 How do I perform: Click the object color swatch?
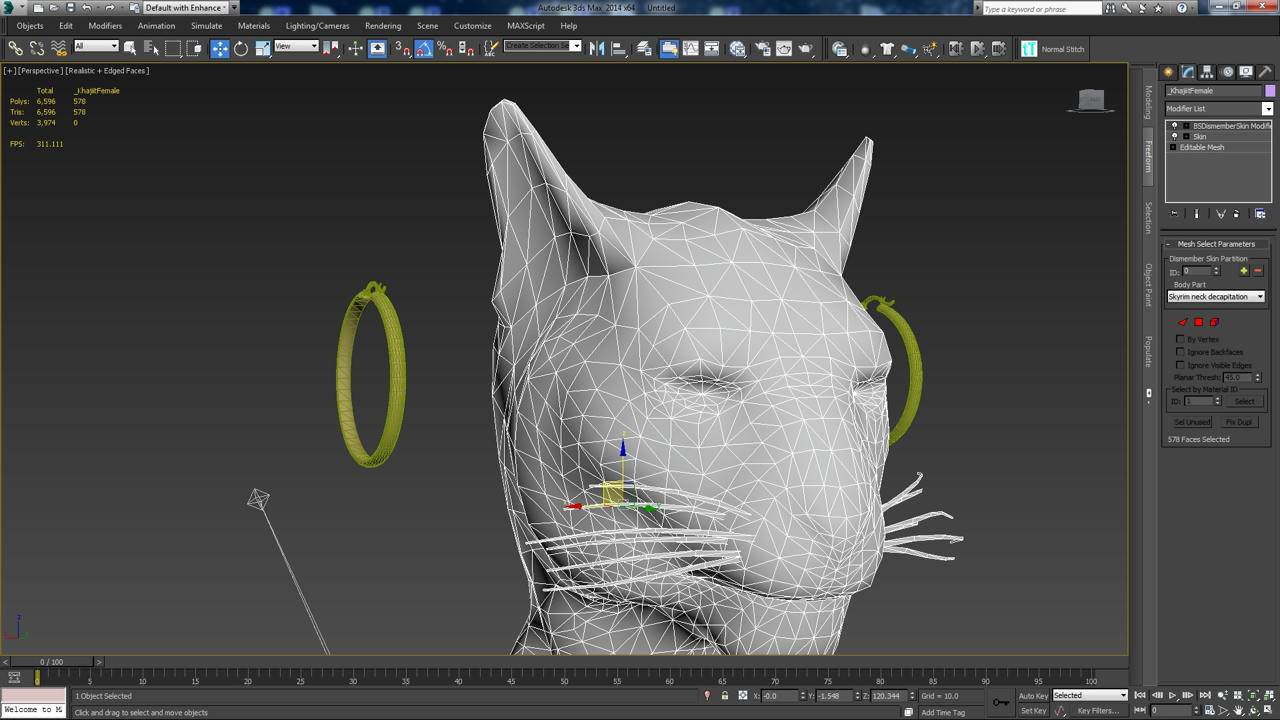pos(1270,91)
